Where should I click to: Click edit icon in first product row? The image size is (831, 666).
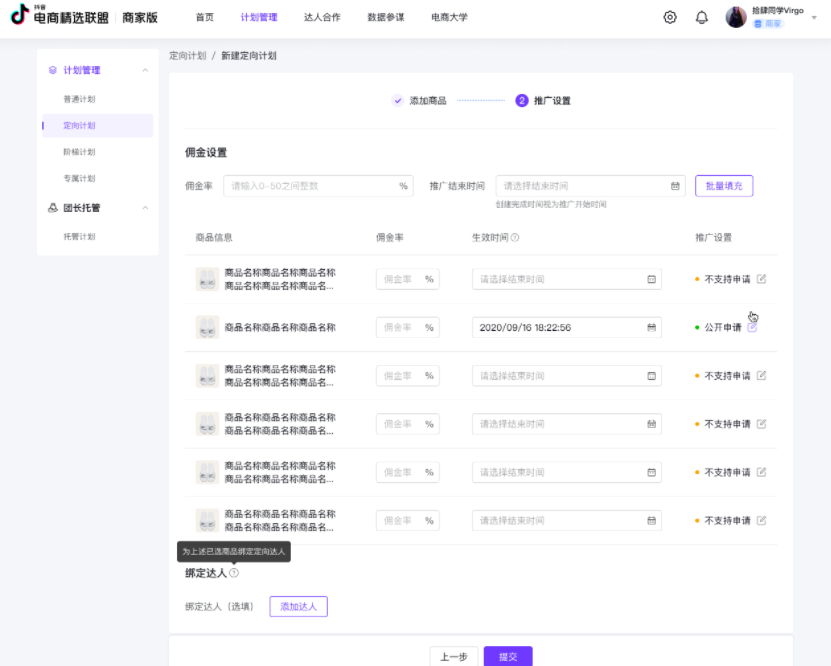[761, 279]
